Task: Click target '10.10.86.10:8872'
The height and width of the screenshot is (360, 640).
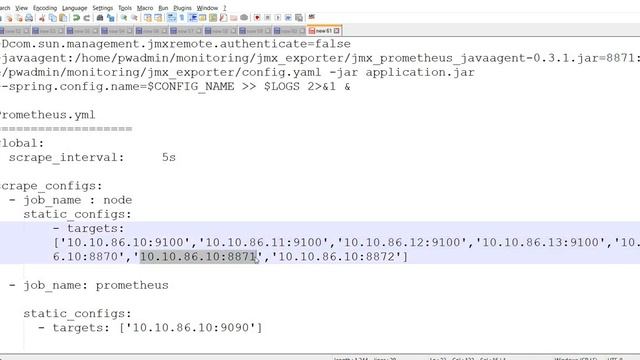Action: coord(336,257)
